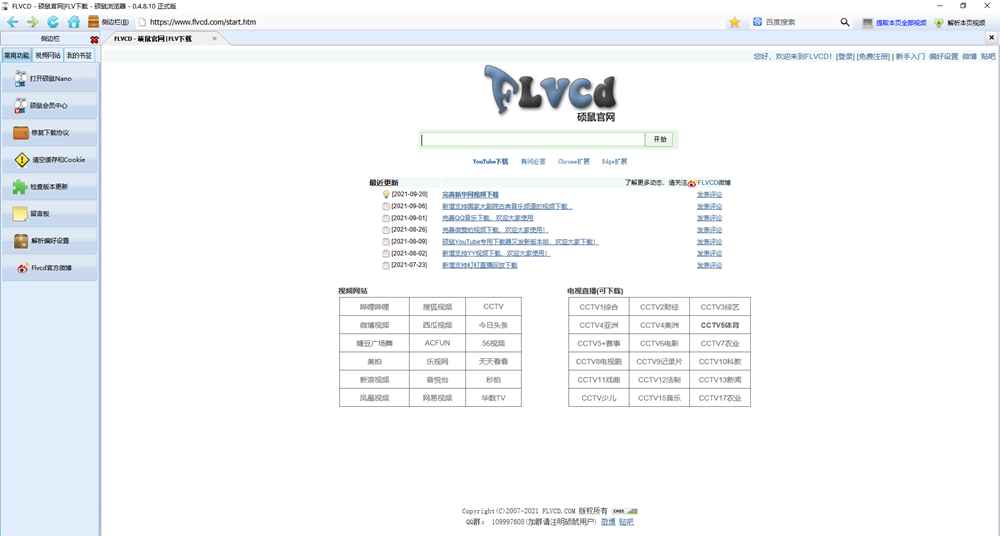The image size is (1000, 536).
Task: Click in the 百度搜索 search box
Action: (x=800, y=22)
